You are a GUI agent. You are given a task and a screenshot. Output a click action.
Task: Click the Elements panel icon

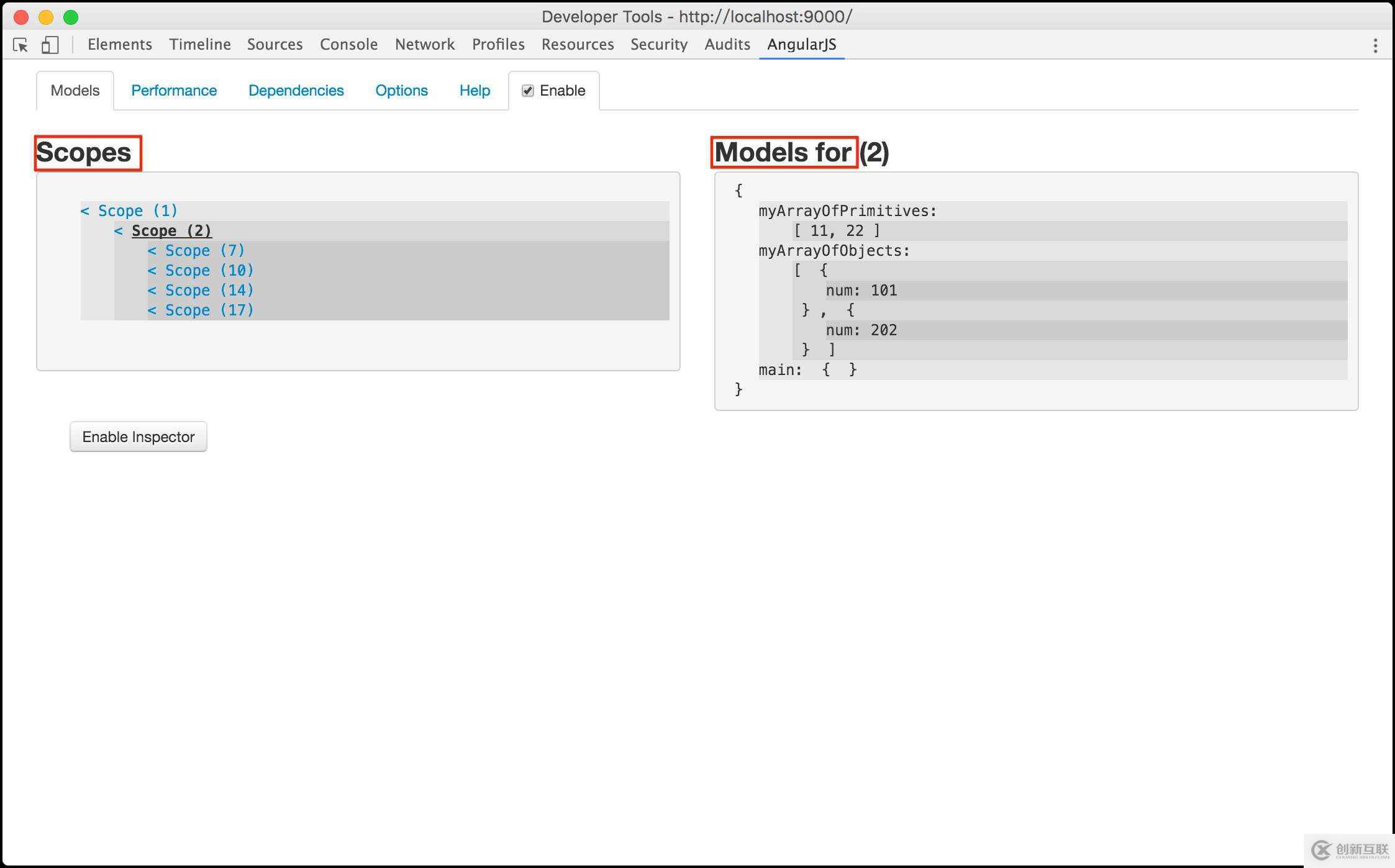pyautogui.click(x=119, y=44)
